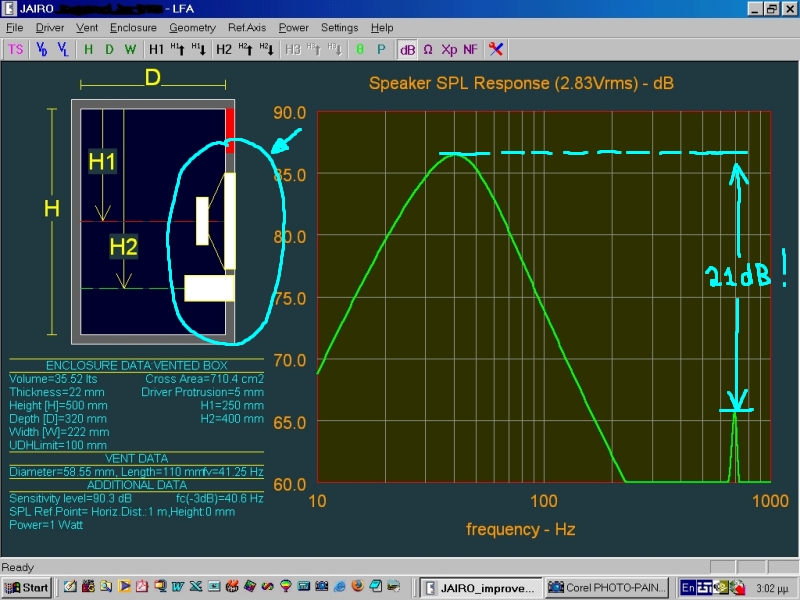This screenshot has height=600, width=800.
Task: Click the UDHLimit=100 mm value
Action: tap(58, 445)
